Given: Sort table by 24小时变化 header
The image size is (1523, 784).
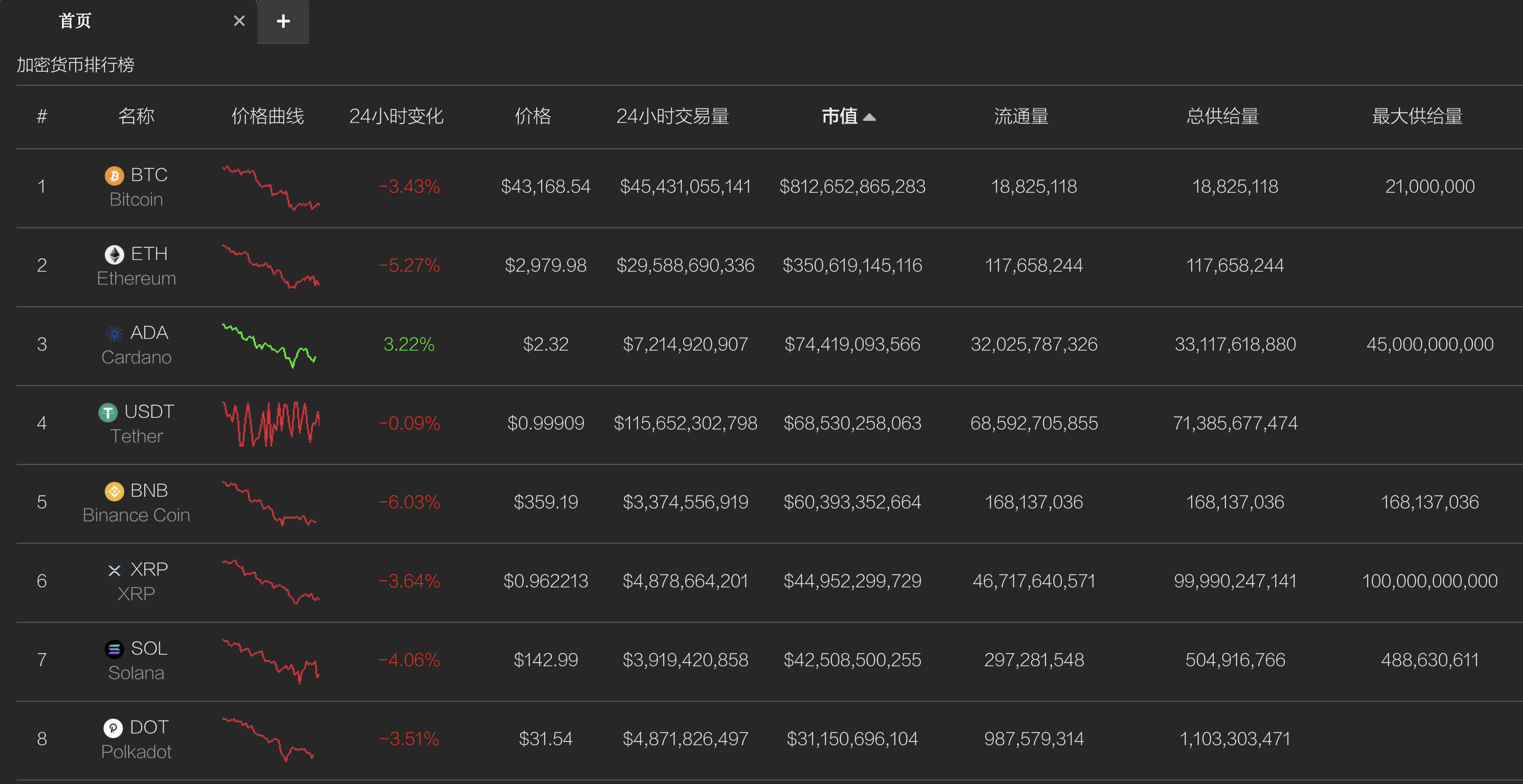Looking at the screenshot, I should click(396, 116).
